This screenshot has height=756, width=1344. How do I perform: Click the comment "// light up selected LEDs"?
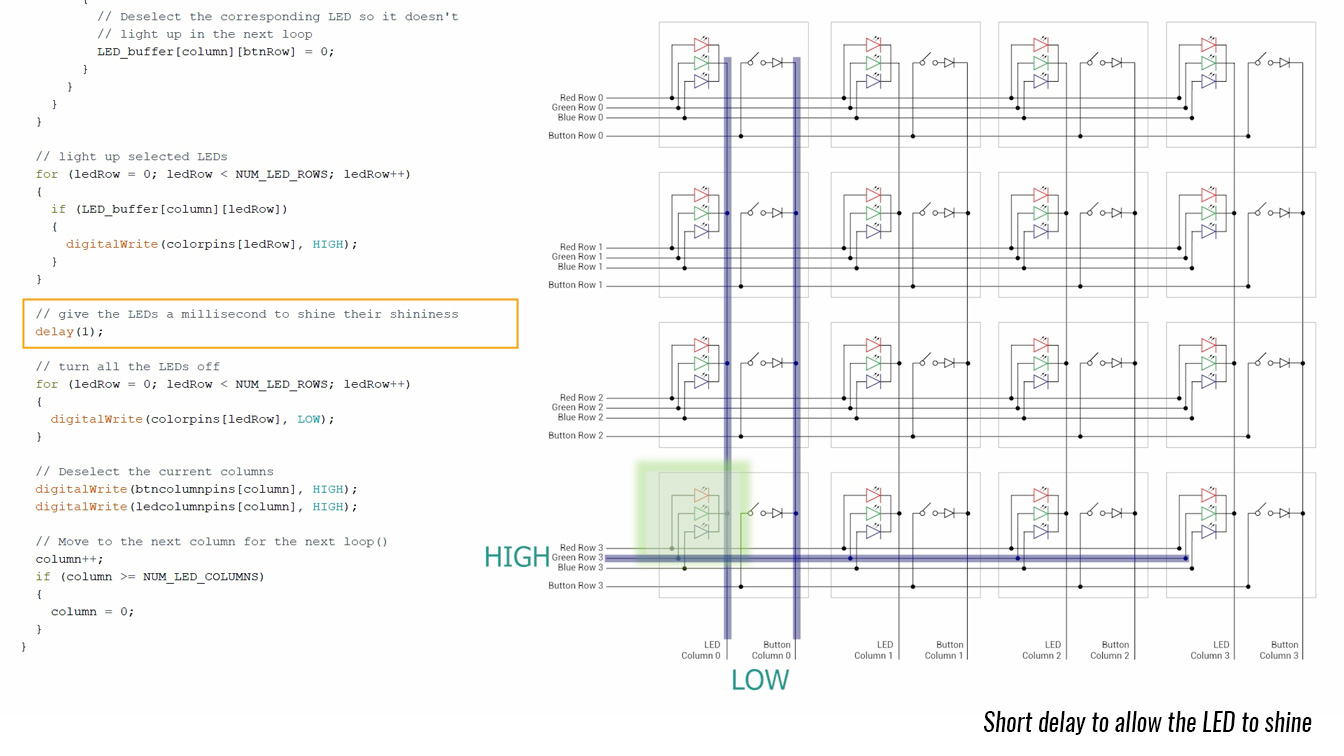click(132, 157)
